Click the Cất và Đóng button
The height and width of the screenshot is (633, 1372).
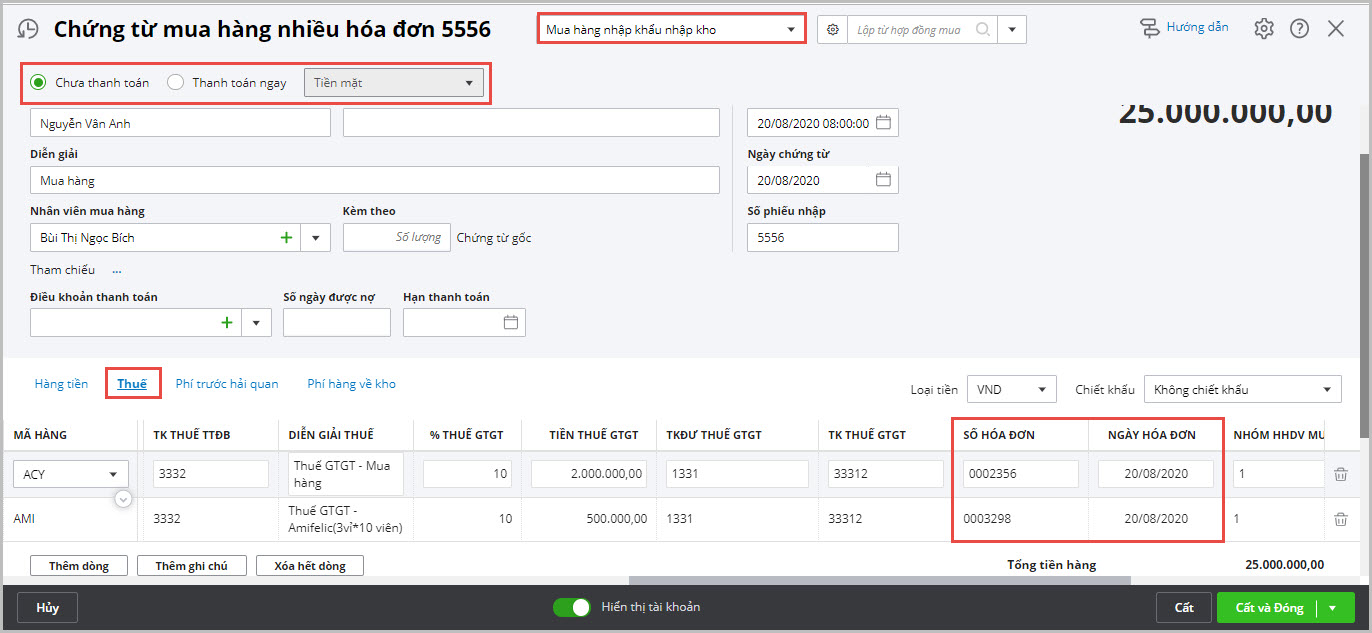(x=1269, y=608)
